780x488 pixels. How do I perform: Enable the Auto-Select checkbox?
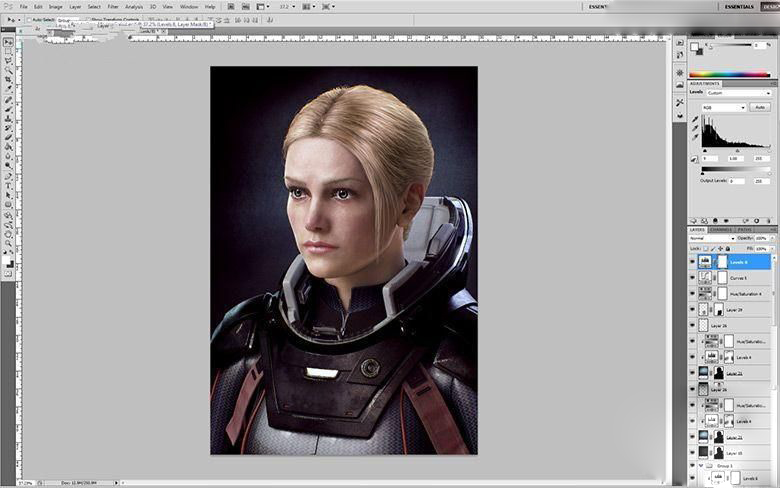click(x=29, y=20)
